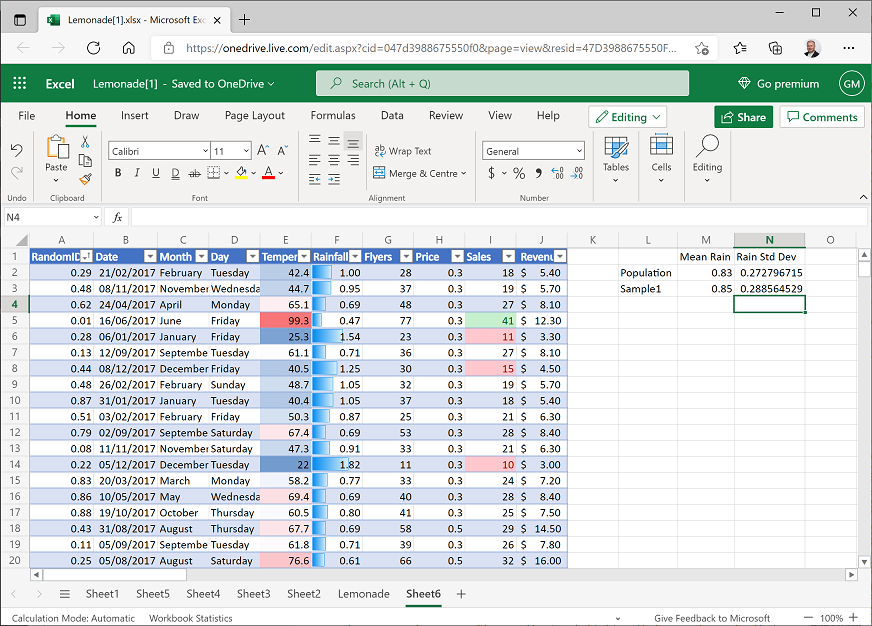Click the Undo arrow icon
The width and height of the screenshot is (872, 626).
tap(17, 150)
